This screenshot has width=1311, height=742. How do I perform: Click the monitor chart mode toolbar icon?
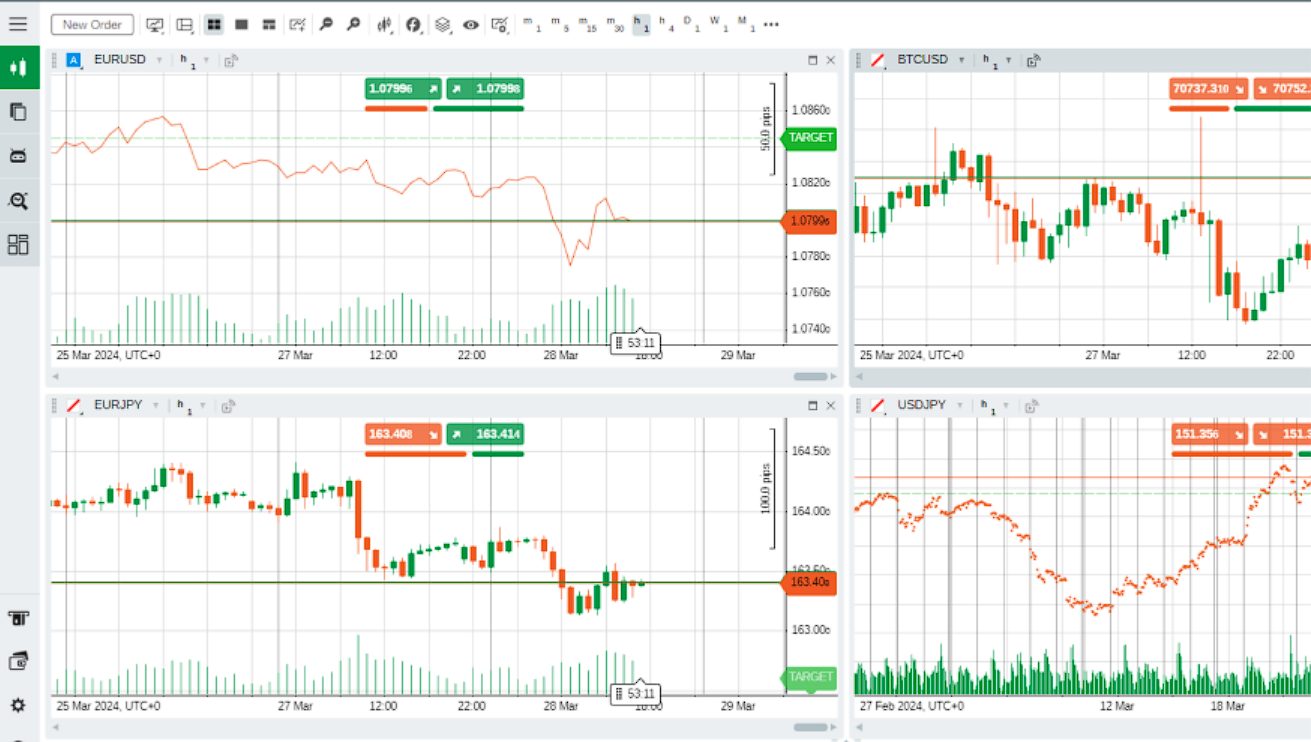(x=155, y=25)
